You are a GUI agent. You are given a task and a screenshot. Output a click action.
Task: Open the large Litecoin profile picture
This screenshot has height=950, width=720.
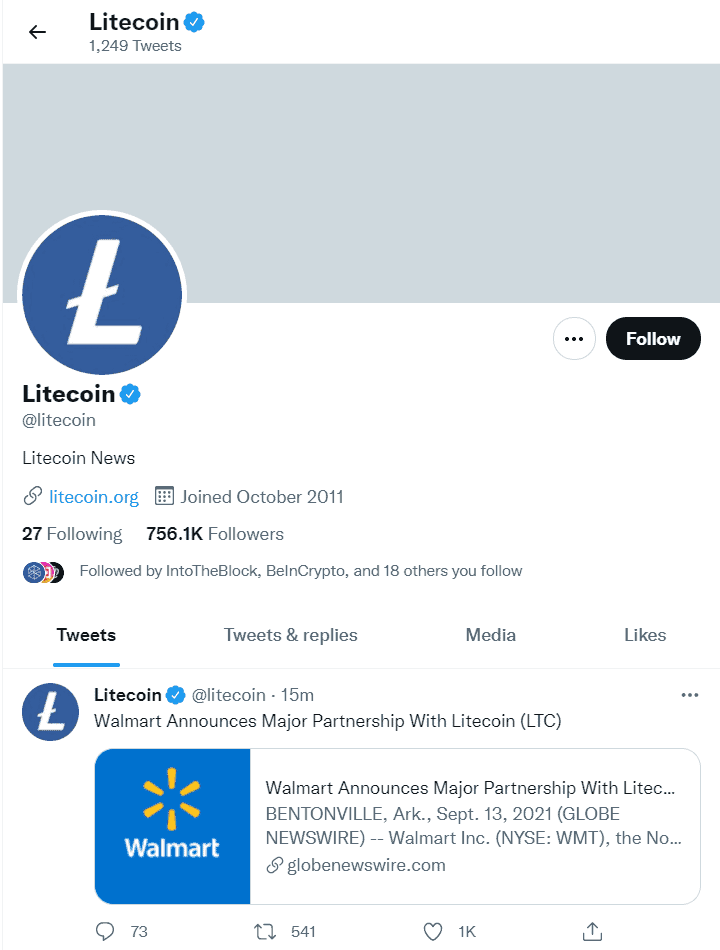point(102,294)
